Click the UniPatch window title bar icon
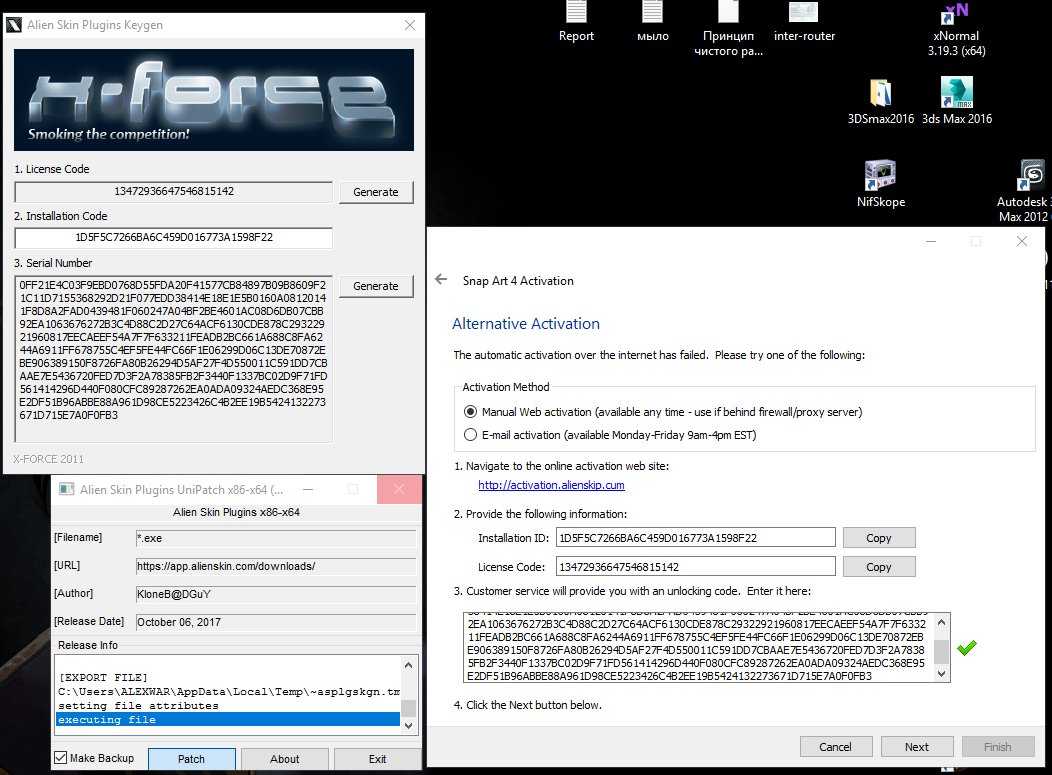 [x=66, y=489]
